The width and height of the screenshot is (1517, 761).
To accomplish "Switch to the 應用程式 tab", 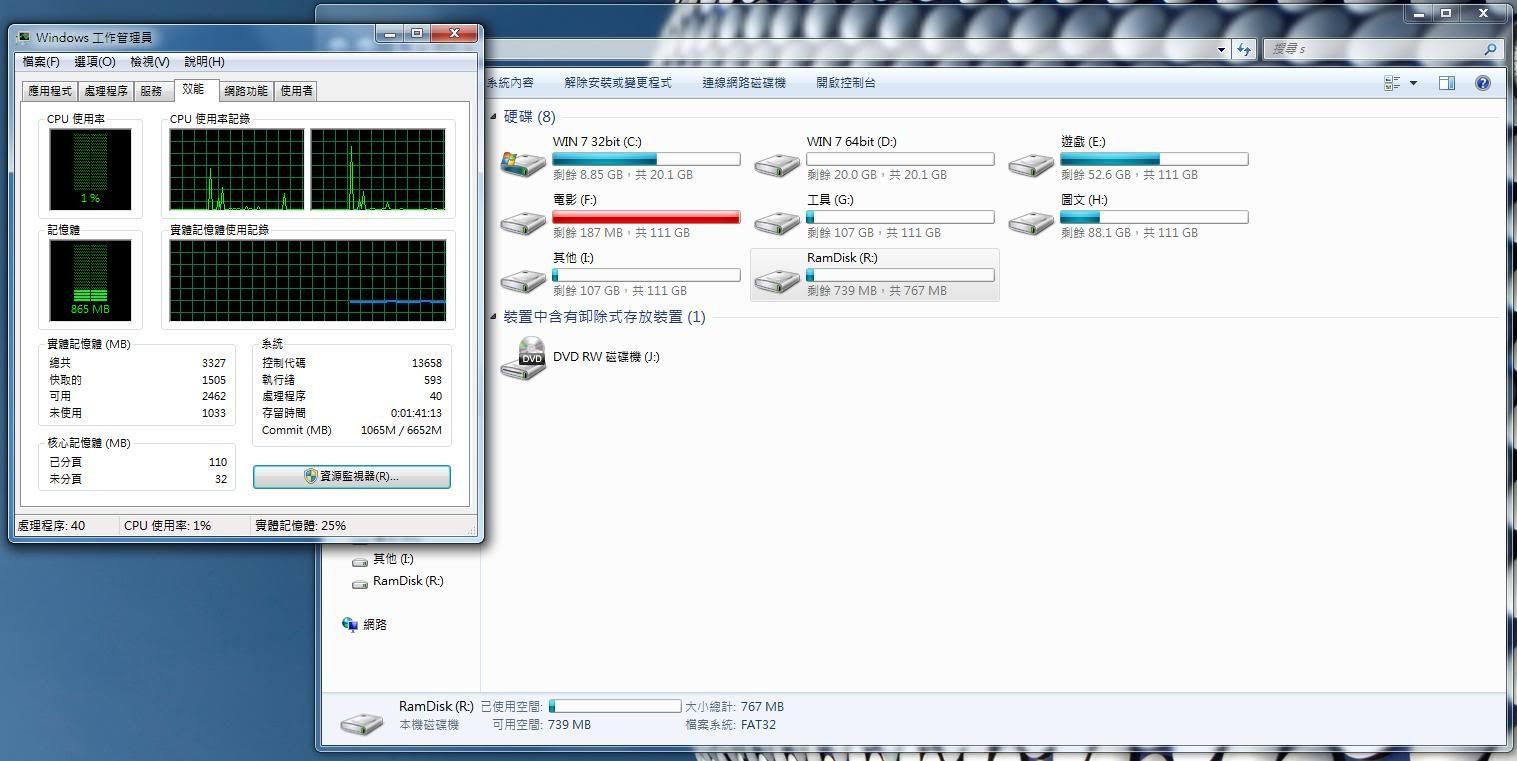I will (x=50, y=91).
